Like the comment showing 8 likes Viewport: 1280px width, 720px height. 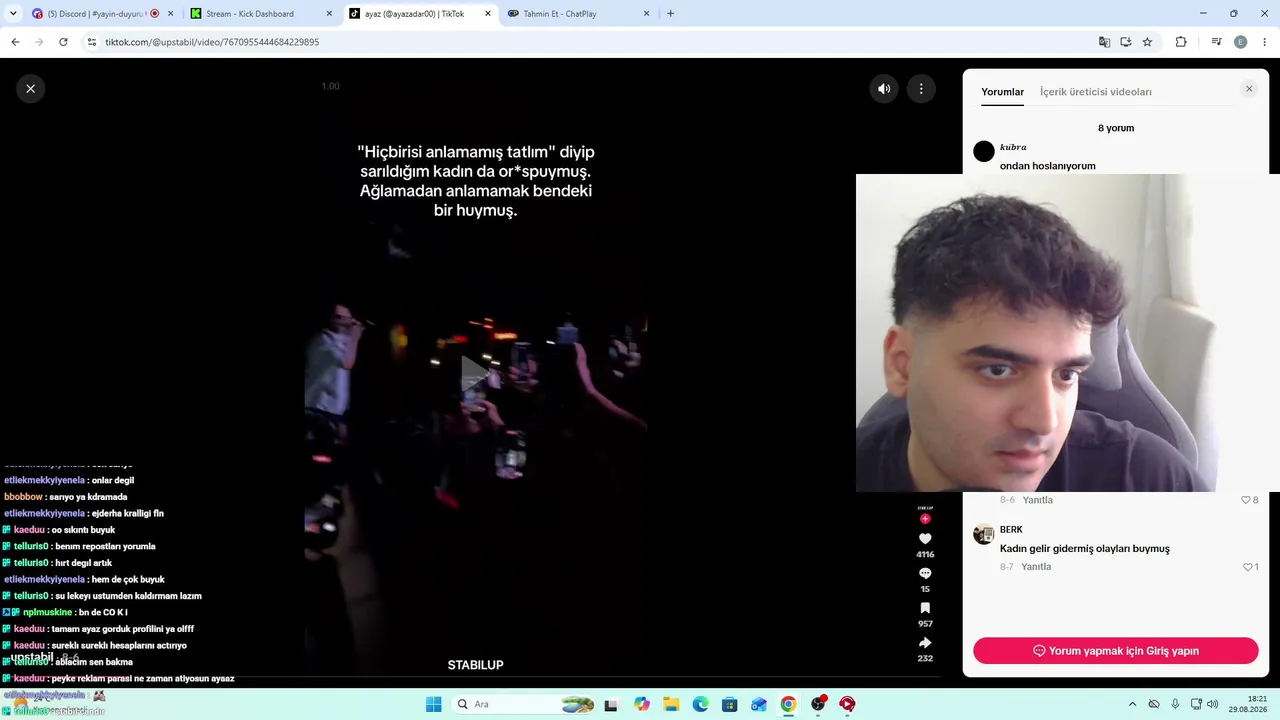1246,500
